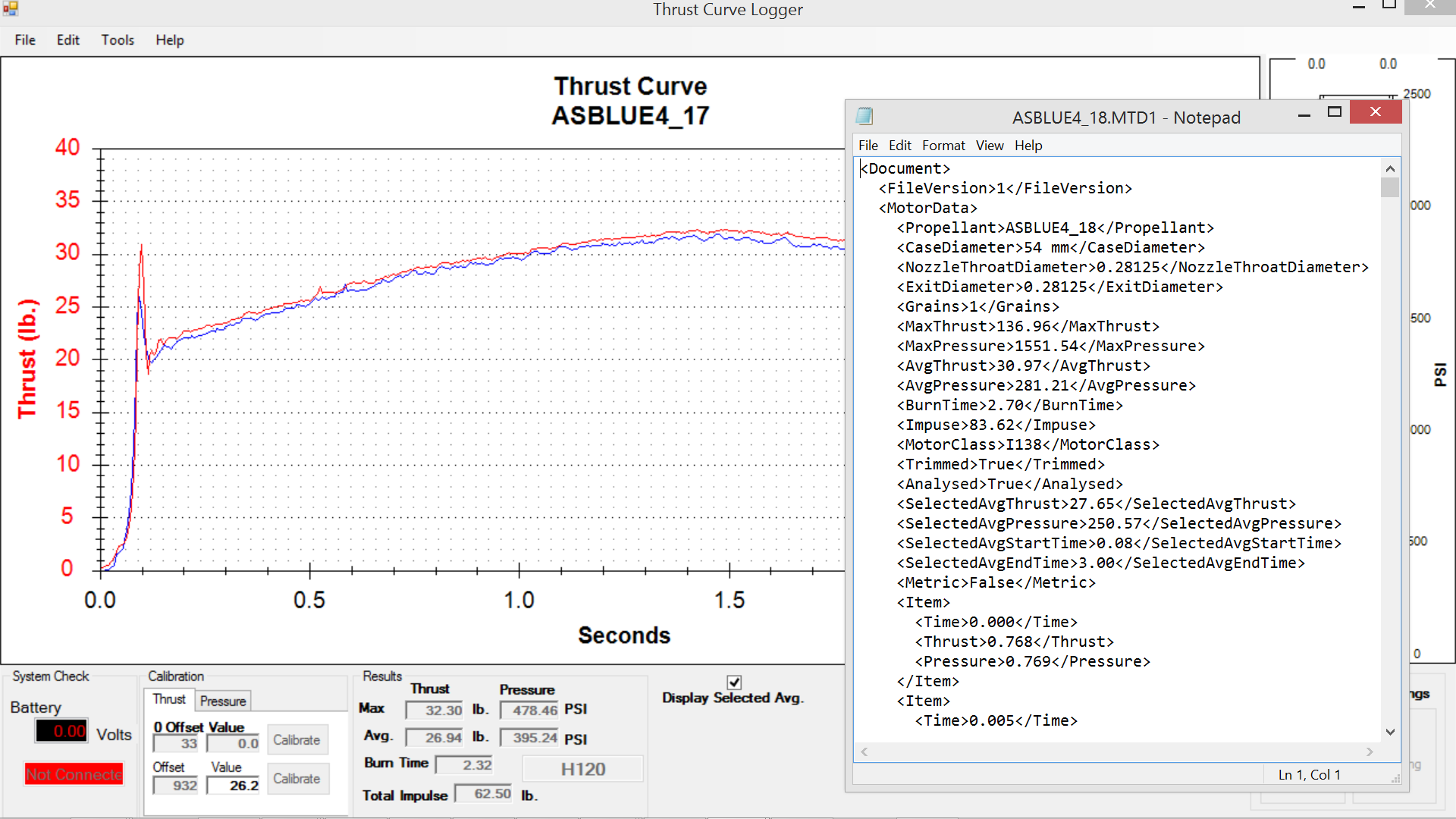Click Notepad's vertical scrollbar thumb
This screenshot has width=1456, height=819.
1390,187
